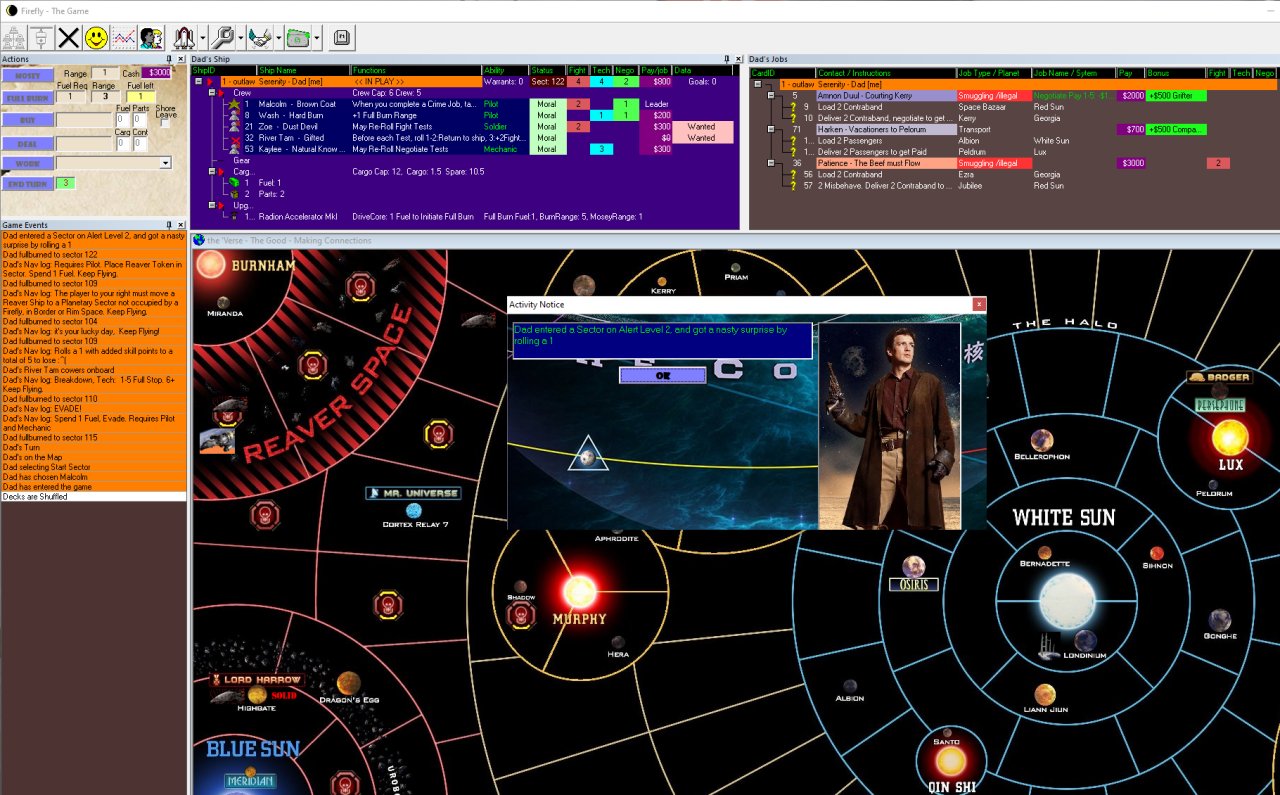Click the wrench toolbar icon
The height and width of the screenshot is (795, 1280).
pyautogui.click(x=222, y=38)
